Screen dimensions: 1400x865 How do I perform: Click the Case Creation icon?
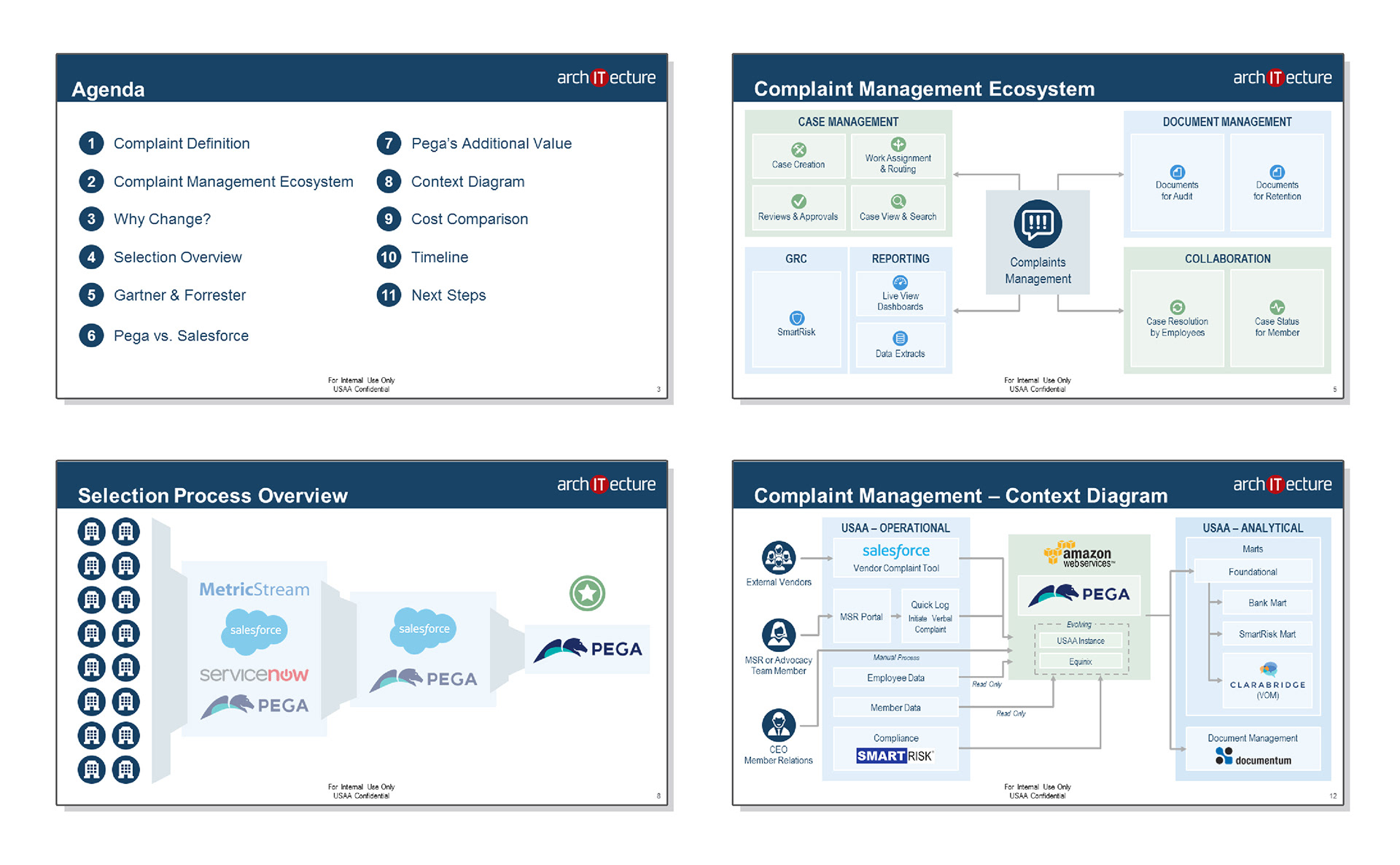coord(798,150)
